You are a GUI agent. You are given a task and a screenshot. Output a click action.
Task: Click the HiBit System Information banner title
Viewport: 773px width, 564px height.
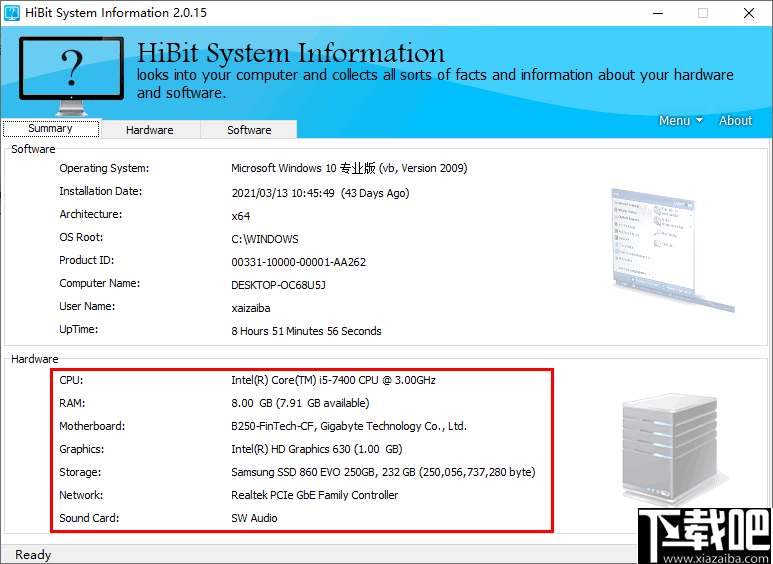[291, 53]
